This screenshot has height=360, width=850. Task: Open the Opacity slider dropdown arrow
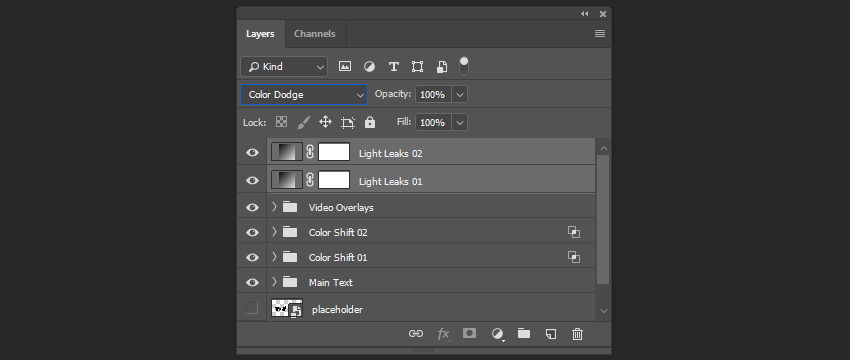click(x=460, y=95)
